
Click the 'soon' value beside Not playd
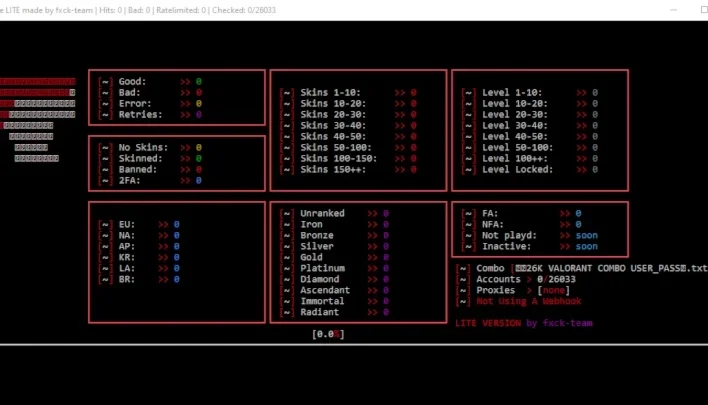(x=587, y=236)
